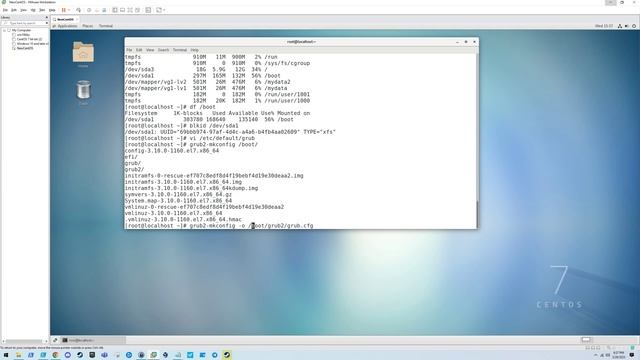Open Chrome from the Windows taskbar
The width and height of the screenshot is (640, 360).
(55, 355)
